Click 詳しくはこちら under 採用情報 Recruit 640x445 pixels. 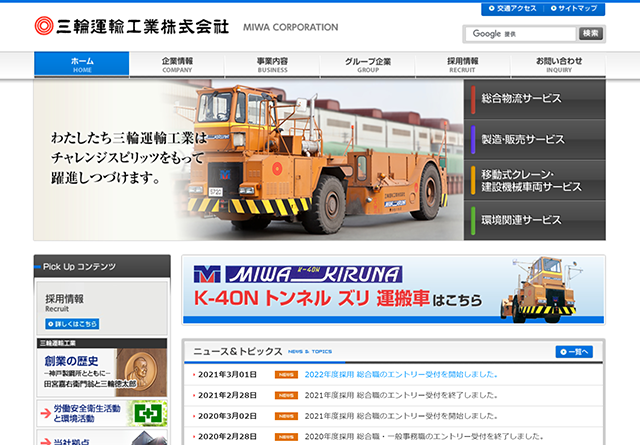(x=72, y=324)
